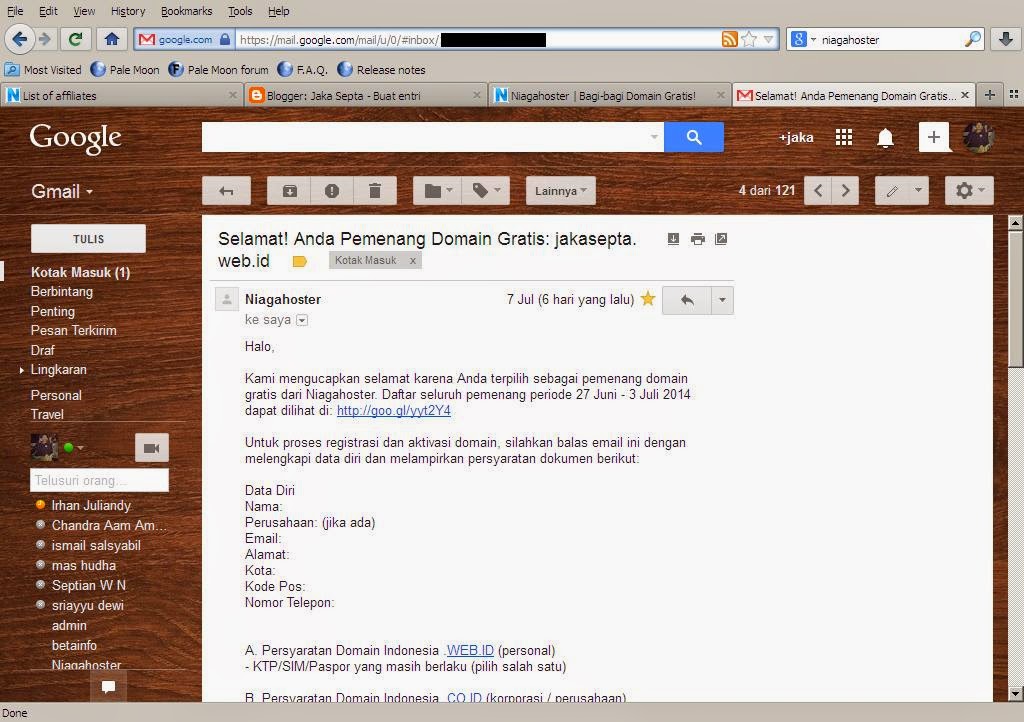Start a video call with the camera icon
Screen dimensions: 1024x722
(x=152, y=448)
